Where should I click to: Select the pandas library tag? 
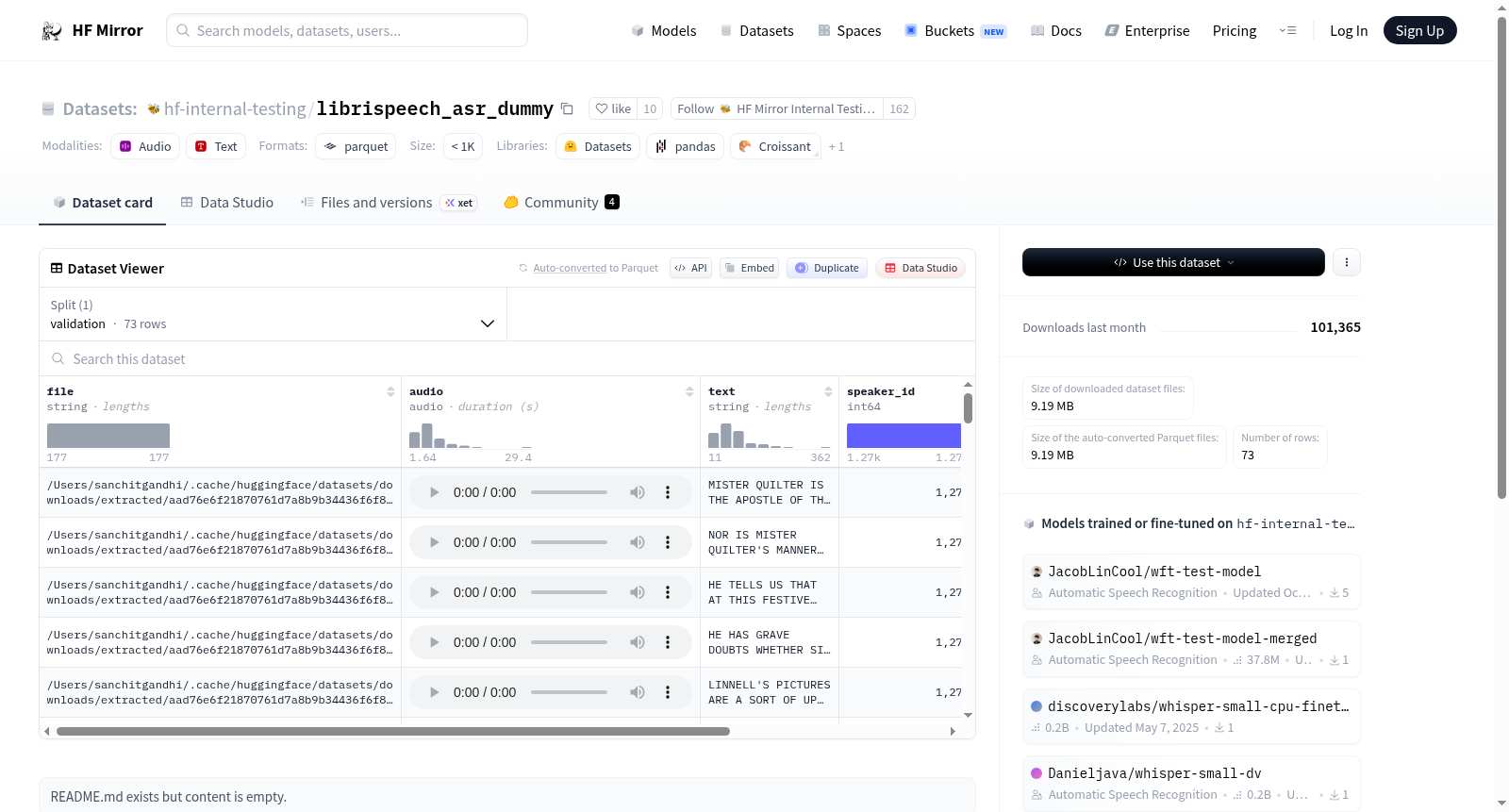tap(686, 146)
